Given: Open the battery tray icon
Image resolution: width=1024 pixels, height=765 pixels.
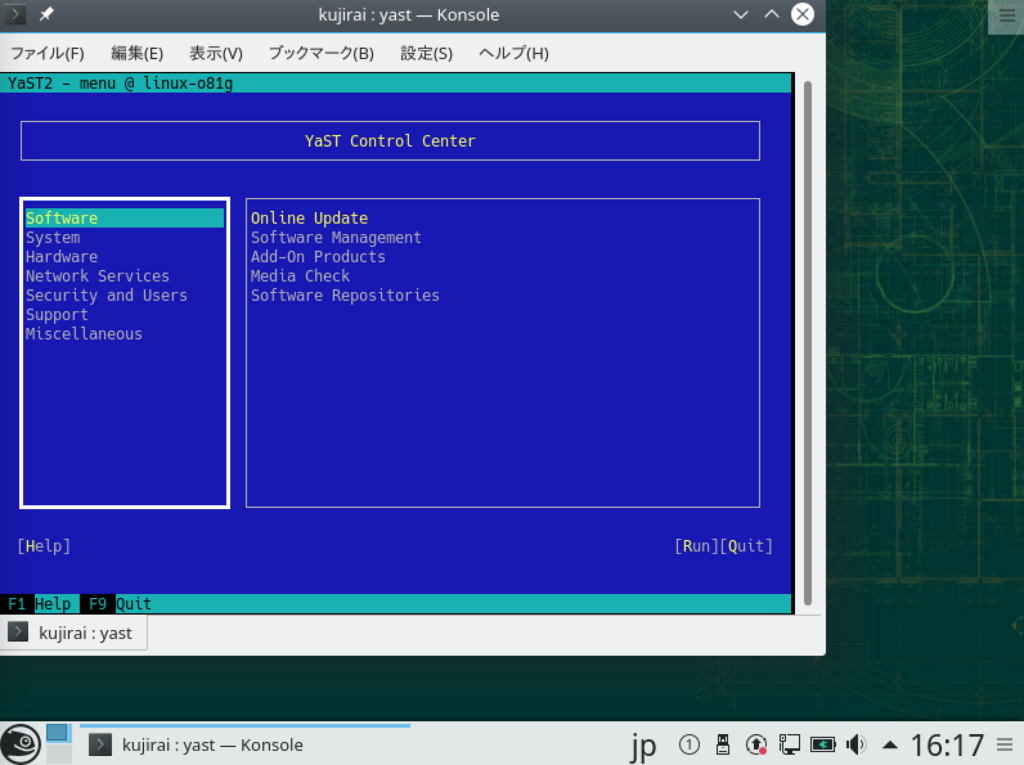Looking at the screenshot, I should click(x=823, y=745).
